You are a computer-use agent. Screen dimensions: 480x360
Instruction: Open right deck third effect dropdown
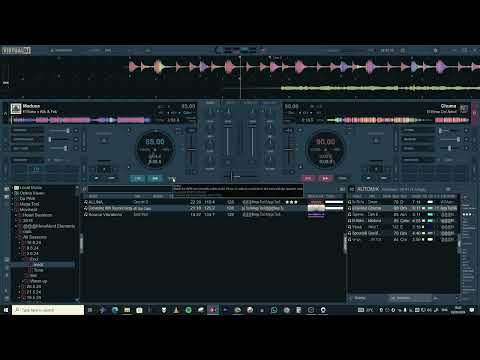[x=417, y=148]
